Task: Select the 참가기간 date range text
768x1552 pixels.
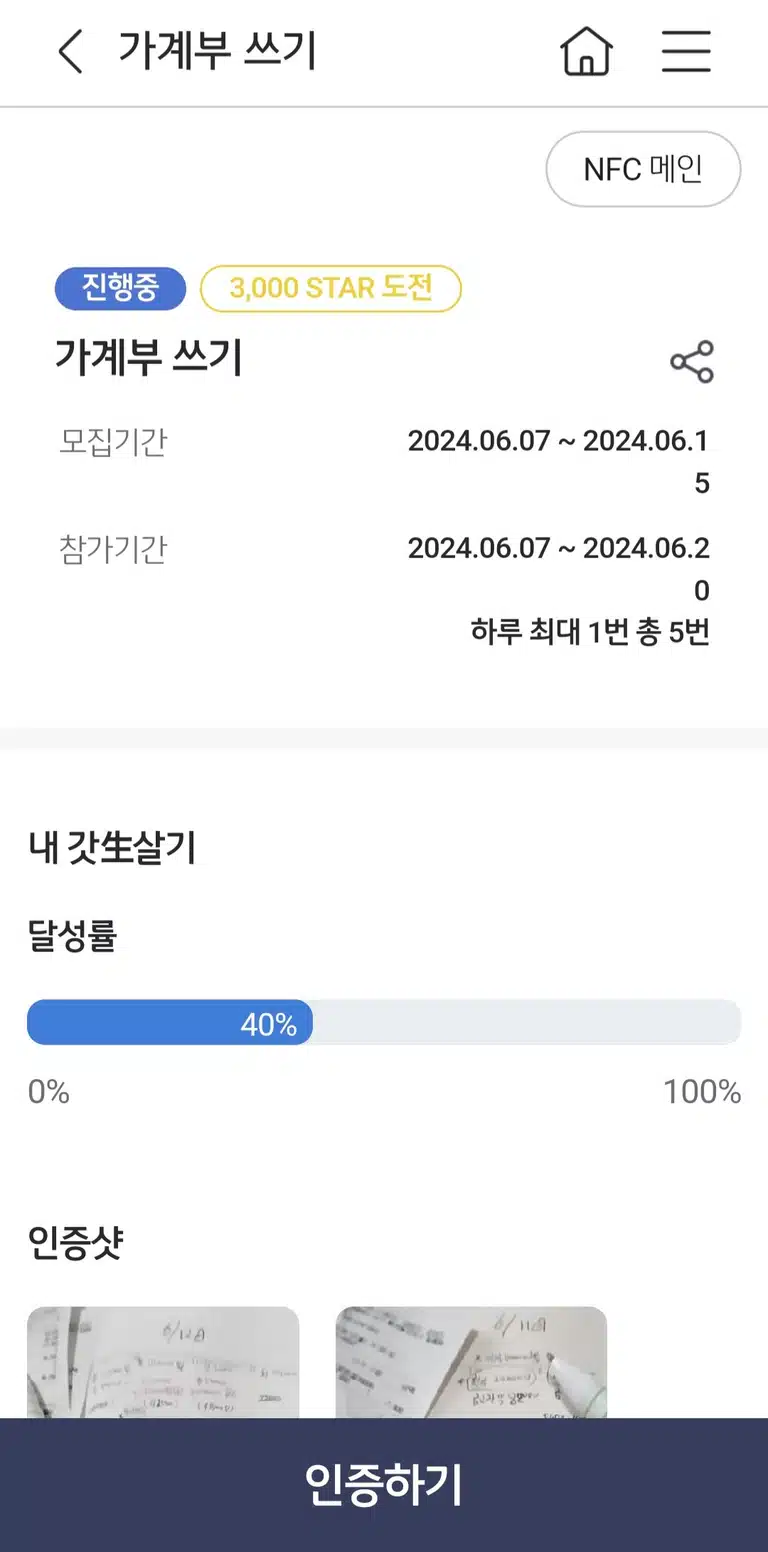Action: [559, 569]
